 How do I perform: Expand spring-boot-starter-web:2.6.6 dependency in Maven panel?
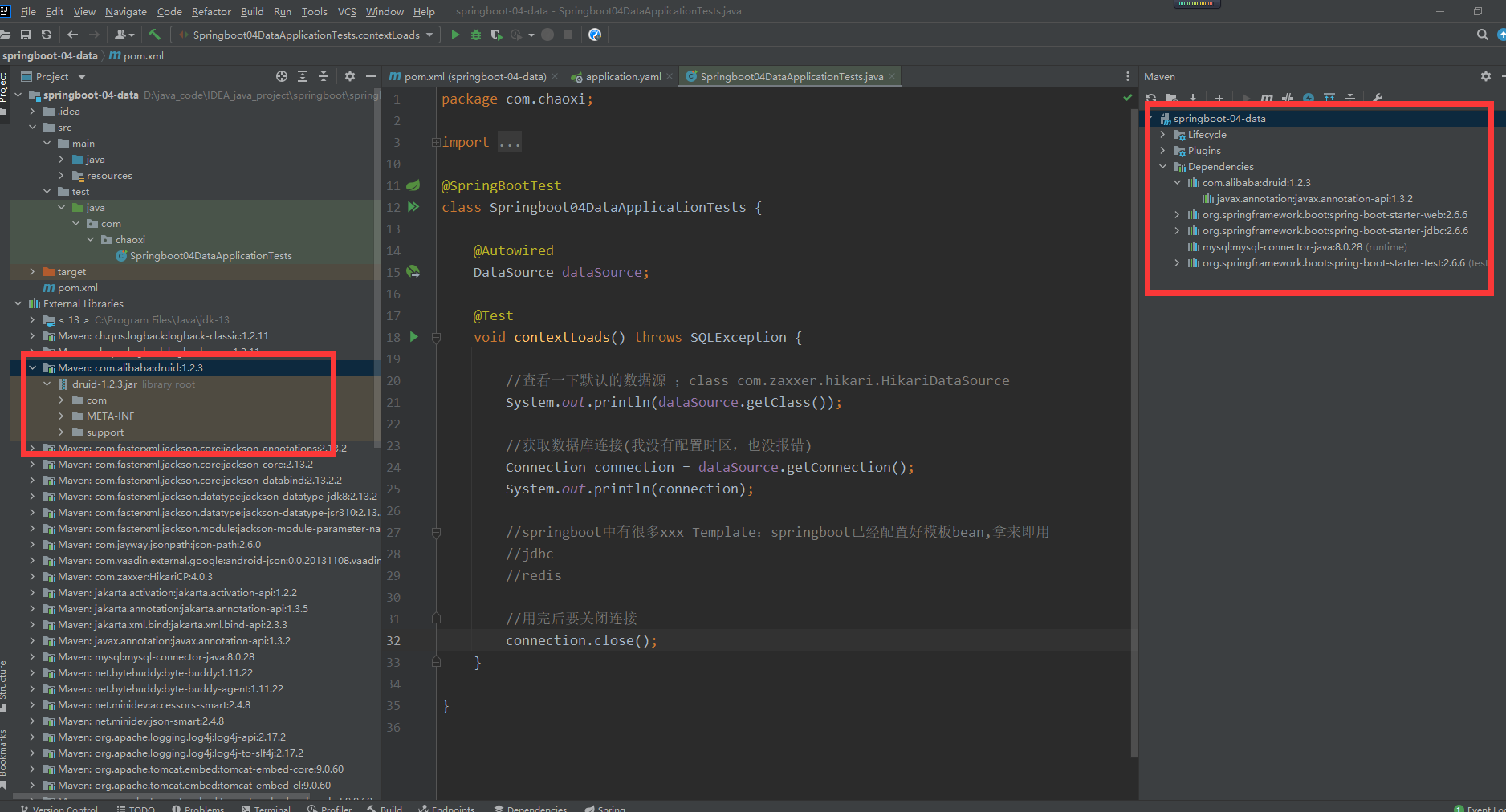1177,214
